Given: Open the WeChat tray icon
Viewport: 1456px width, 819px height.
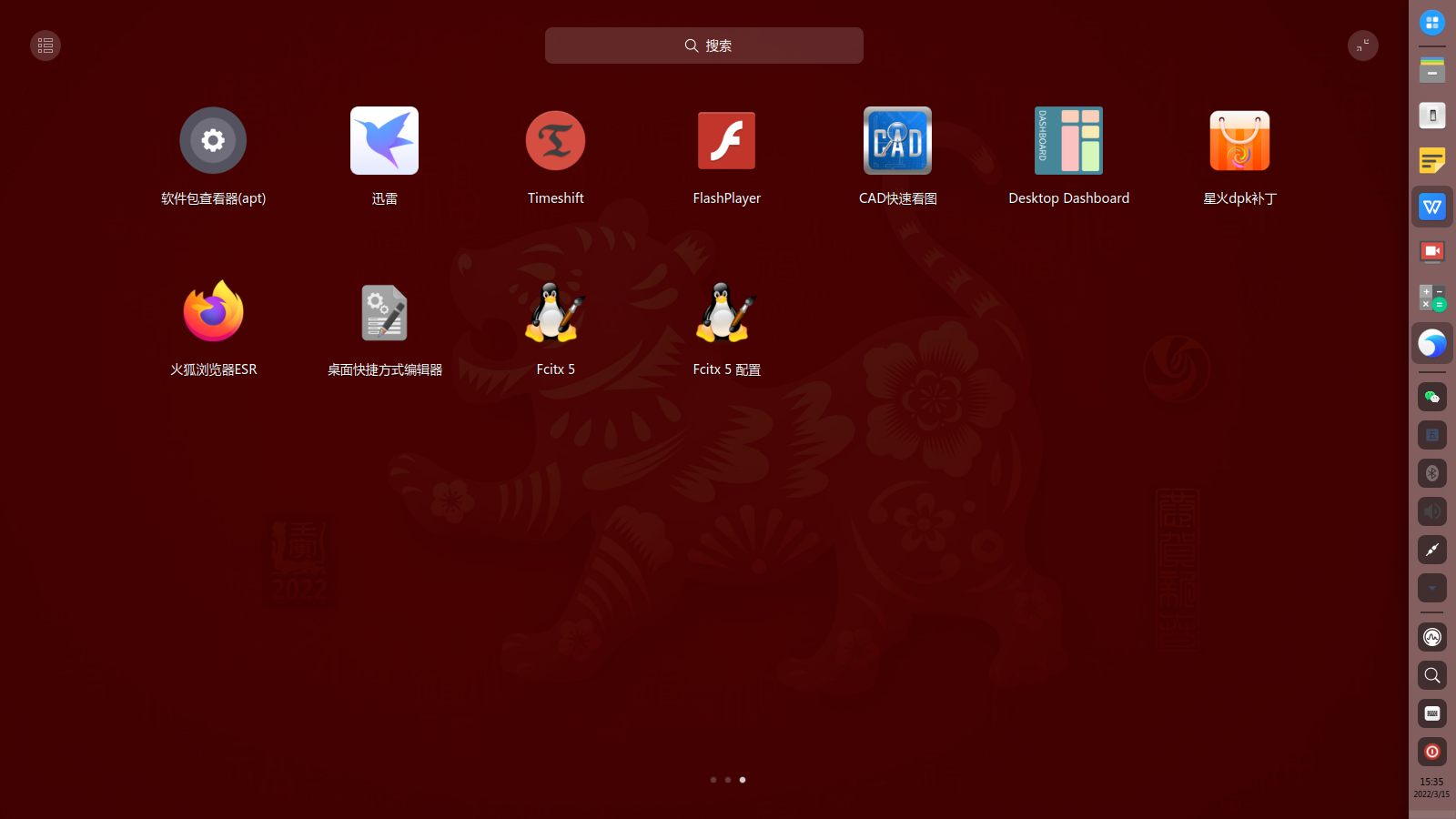Looking at the screenshot, I should (1432, 397).
